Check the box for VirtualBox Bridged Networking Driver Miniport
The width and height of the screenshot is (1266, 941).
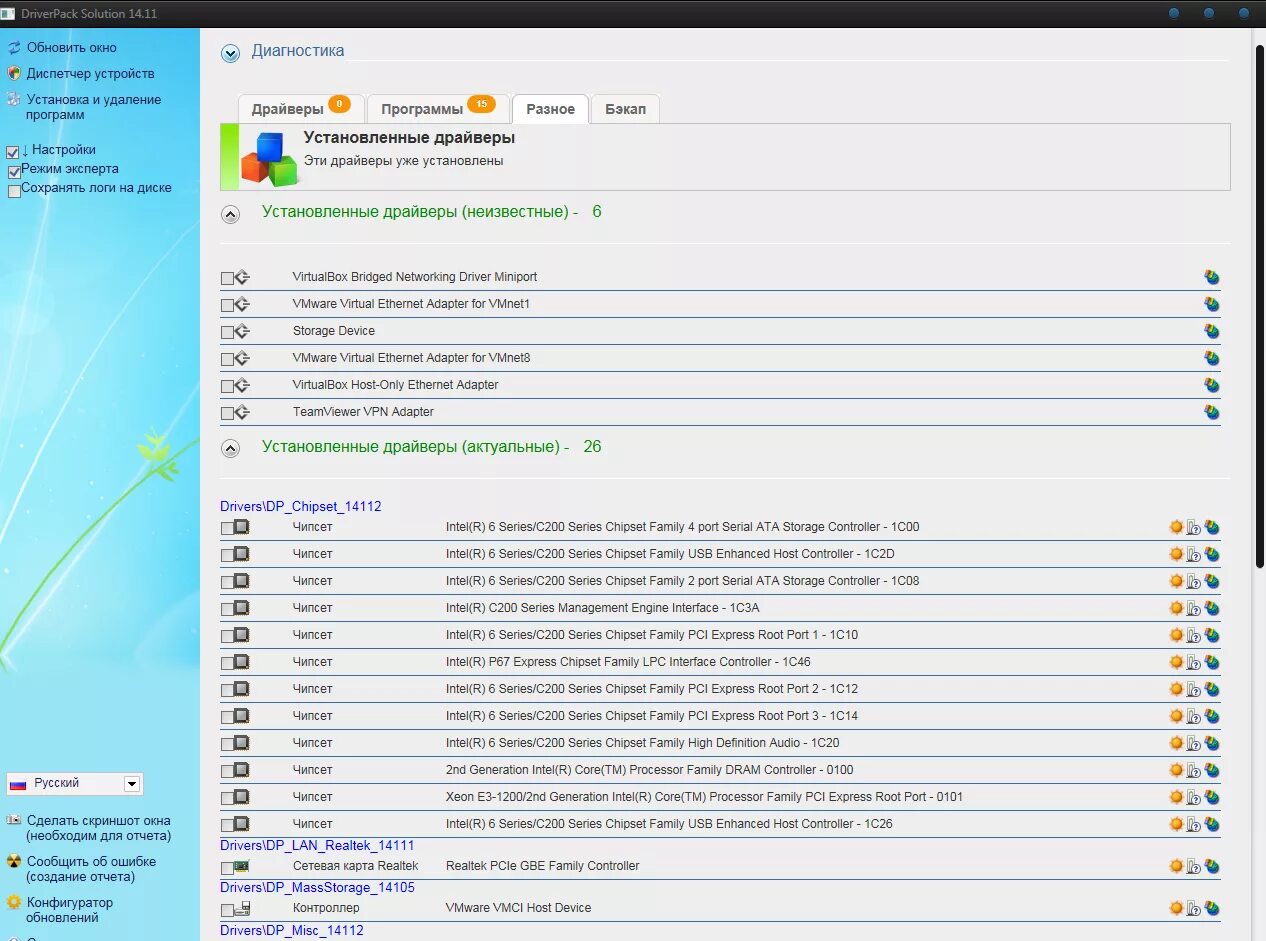click(227, 278)
